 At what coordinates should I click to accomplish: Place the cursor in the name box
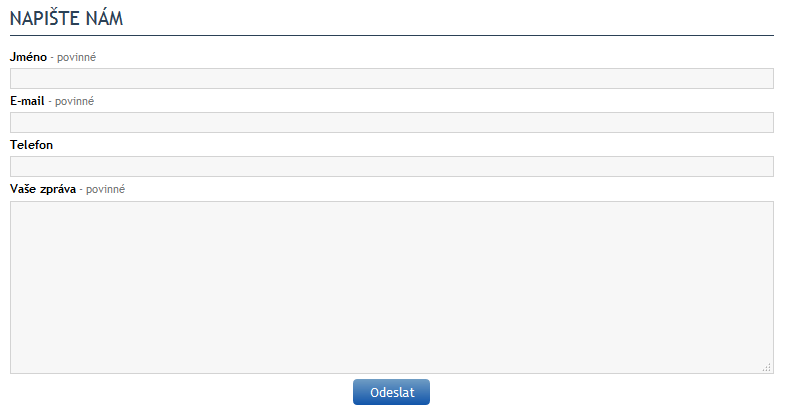(x=391, y=79)
